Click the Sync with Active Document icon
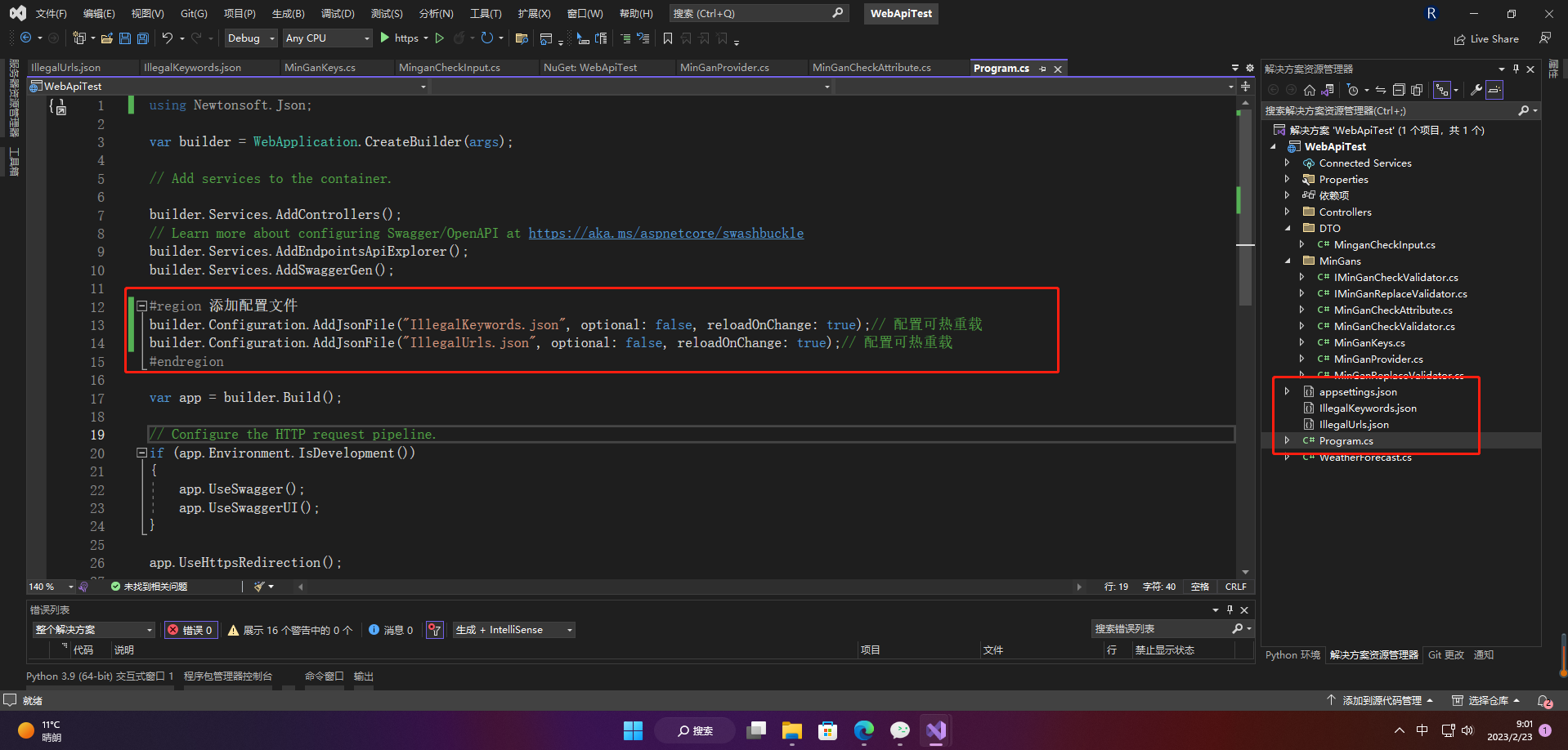1568x750 pixels. click(x=1381, y=90)
